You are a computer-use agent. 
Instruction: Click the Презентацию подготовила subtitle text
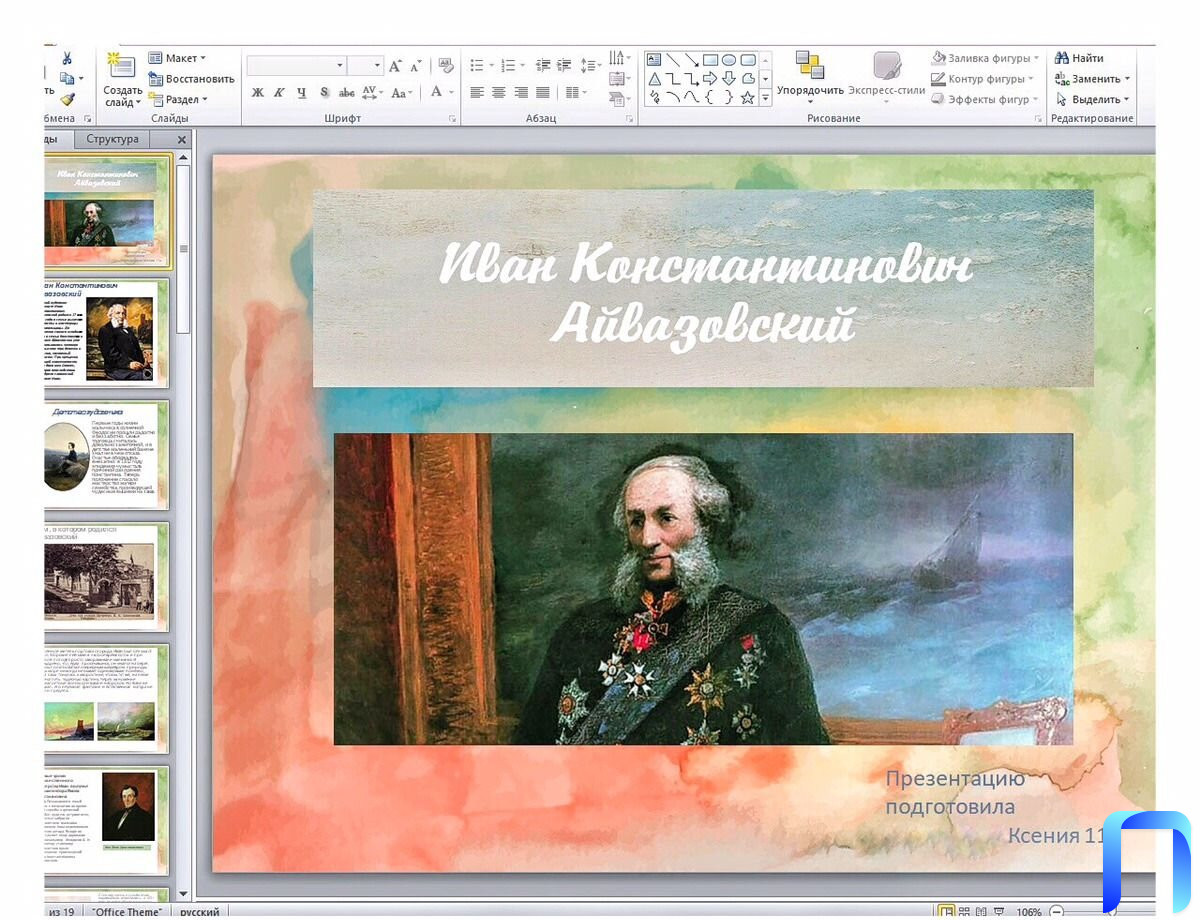tap(955, 793)
